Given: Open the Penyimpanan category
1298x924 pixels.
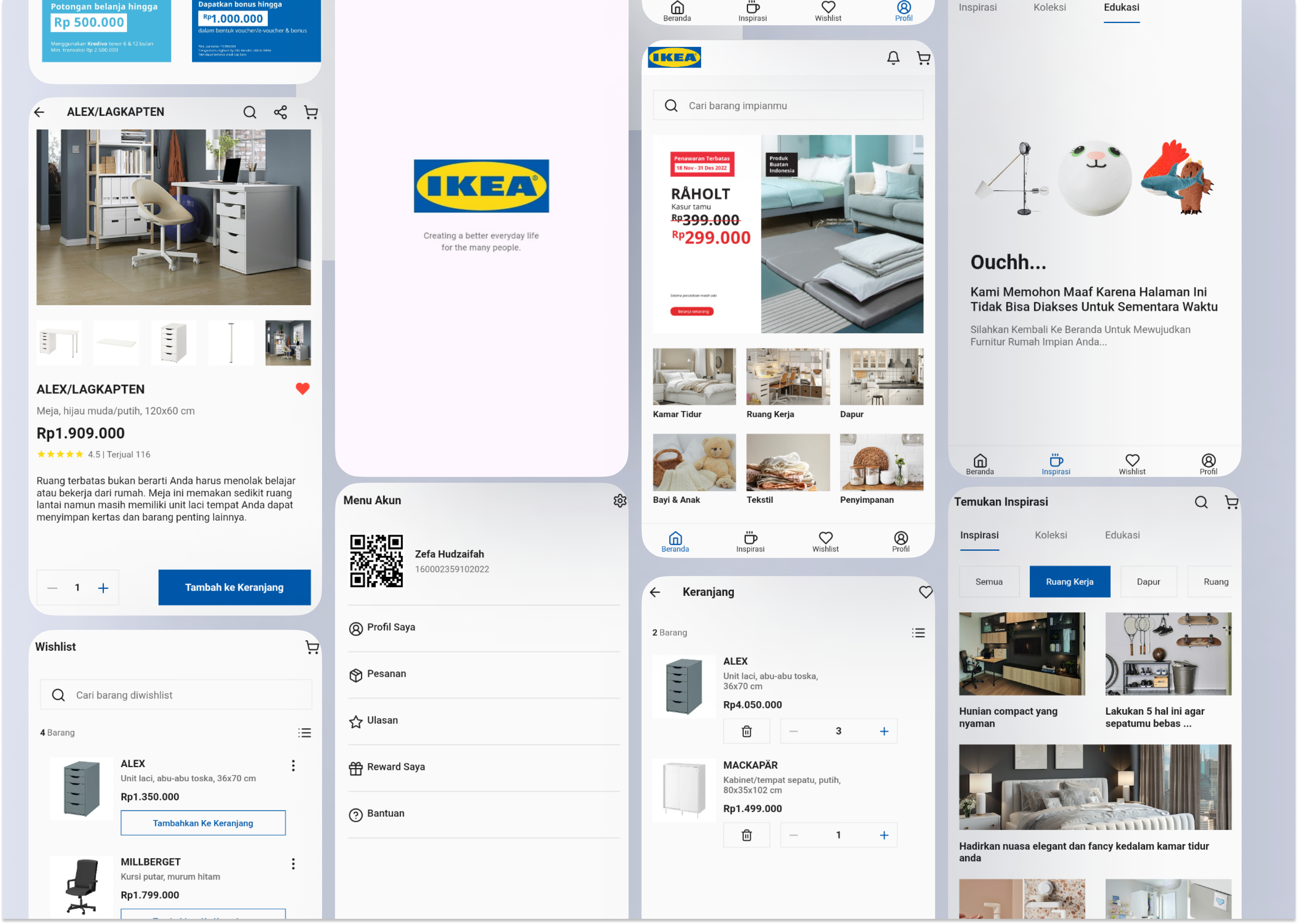Looking at the screenshot, I should (882, 469).
